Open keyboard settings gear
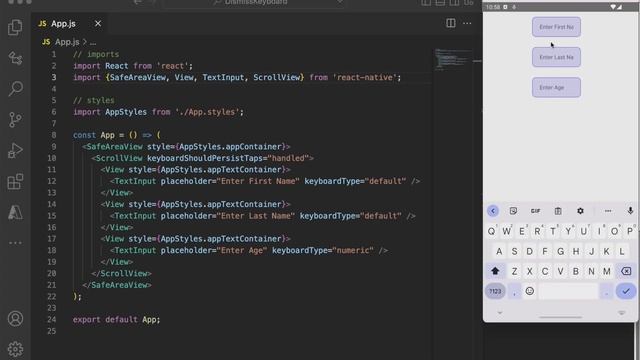This screenshot has width=640, height=360. point(580,211)
